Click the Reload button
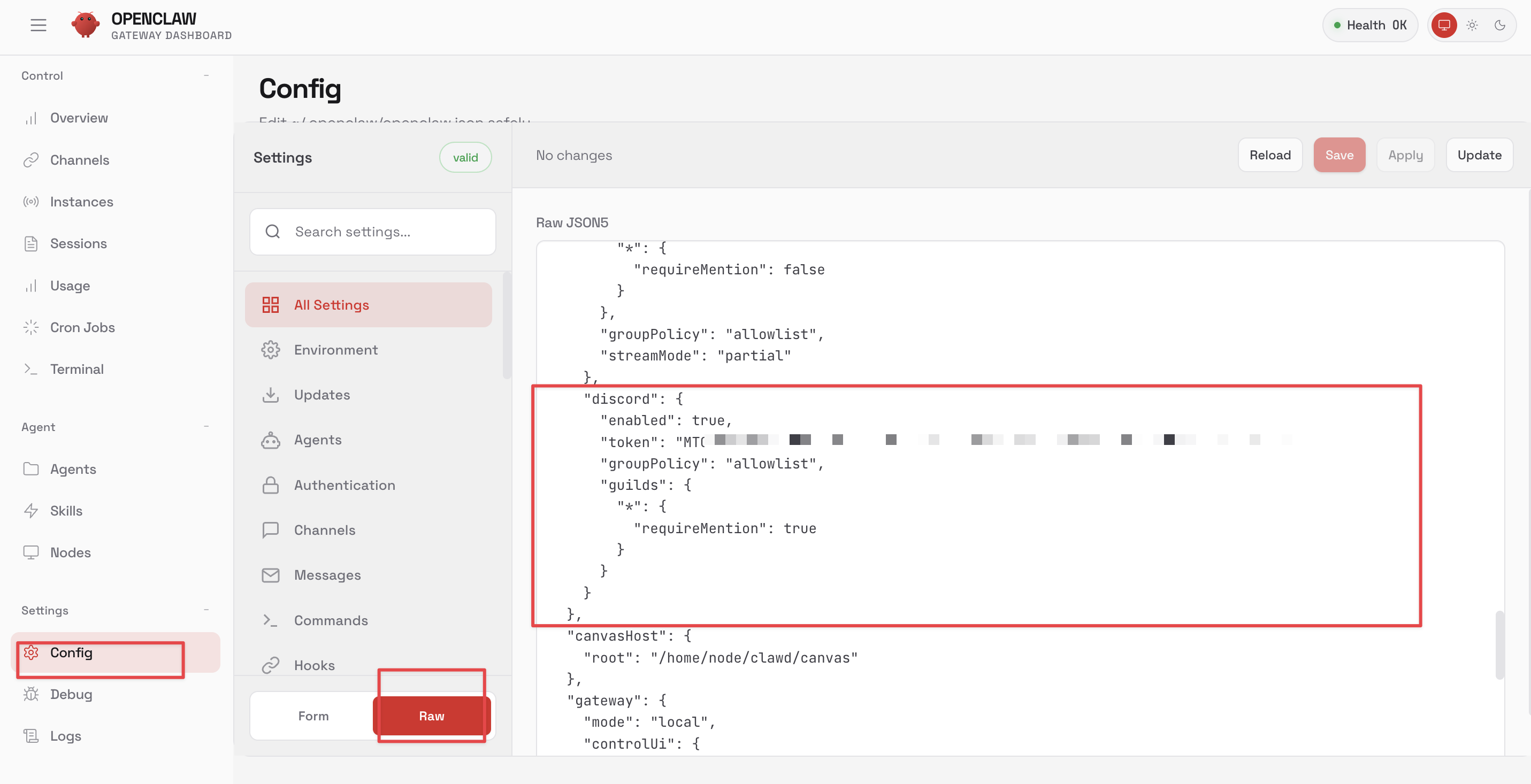Viewport: 1531px width, 784px height. pos(1270,155)
